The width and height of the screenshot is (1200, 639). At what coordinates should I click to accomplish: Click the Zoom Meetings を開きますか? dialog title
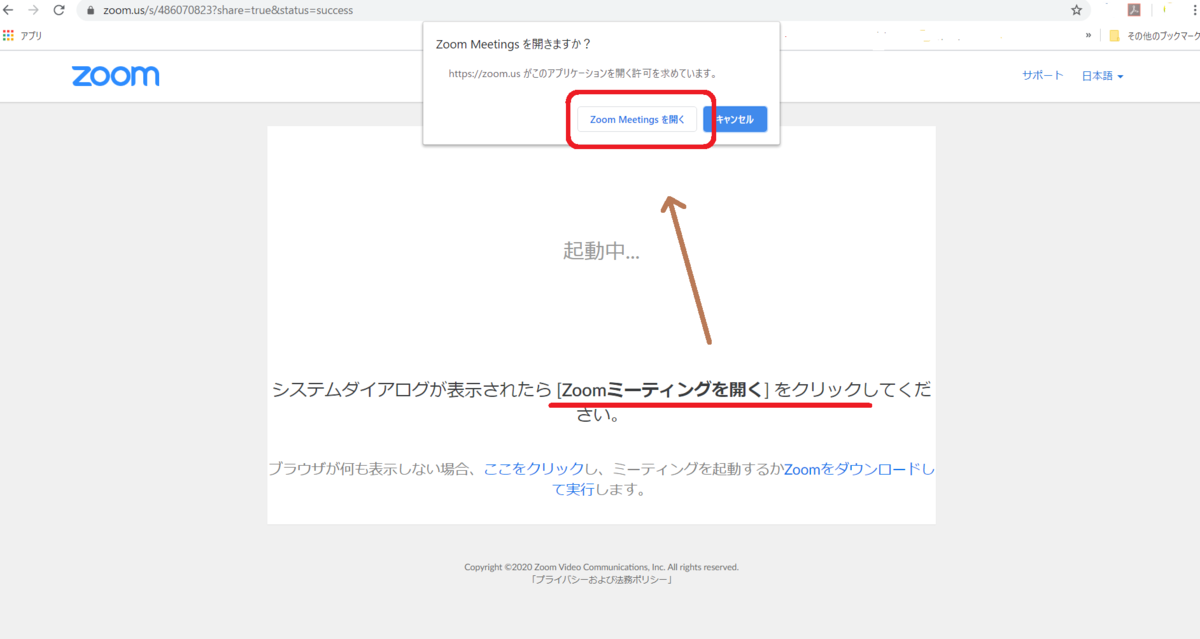click(x=514, y=44)
